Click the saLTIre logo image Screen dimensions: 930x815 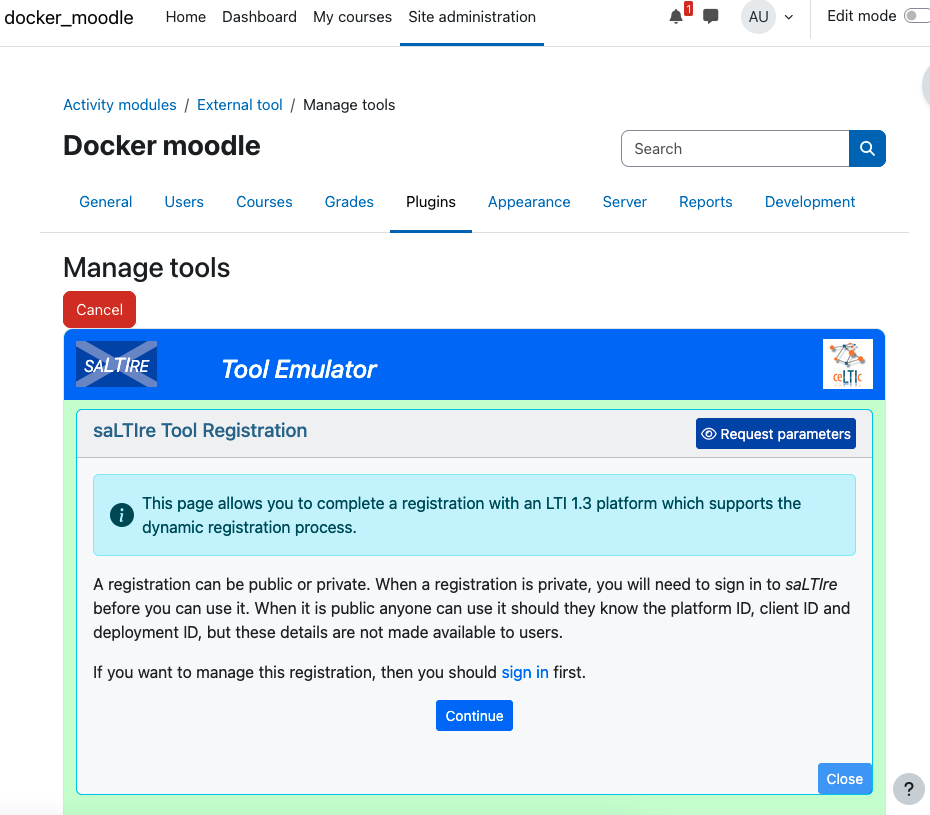(116, 364)
